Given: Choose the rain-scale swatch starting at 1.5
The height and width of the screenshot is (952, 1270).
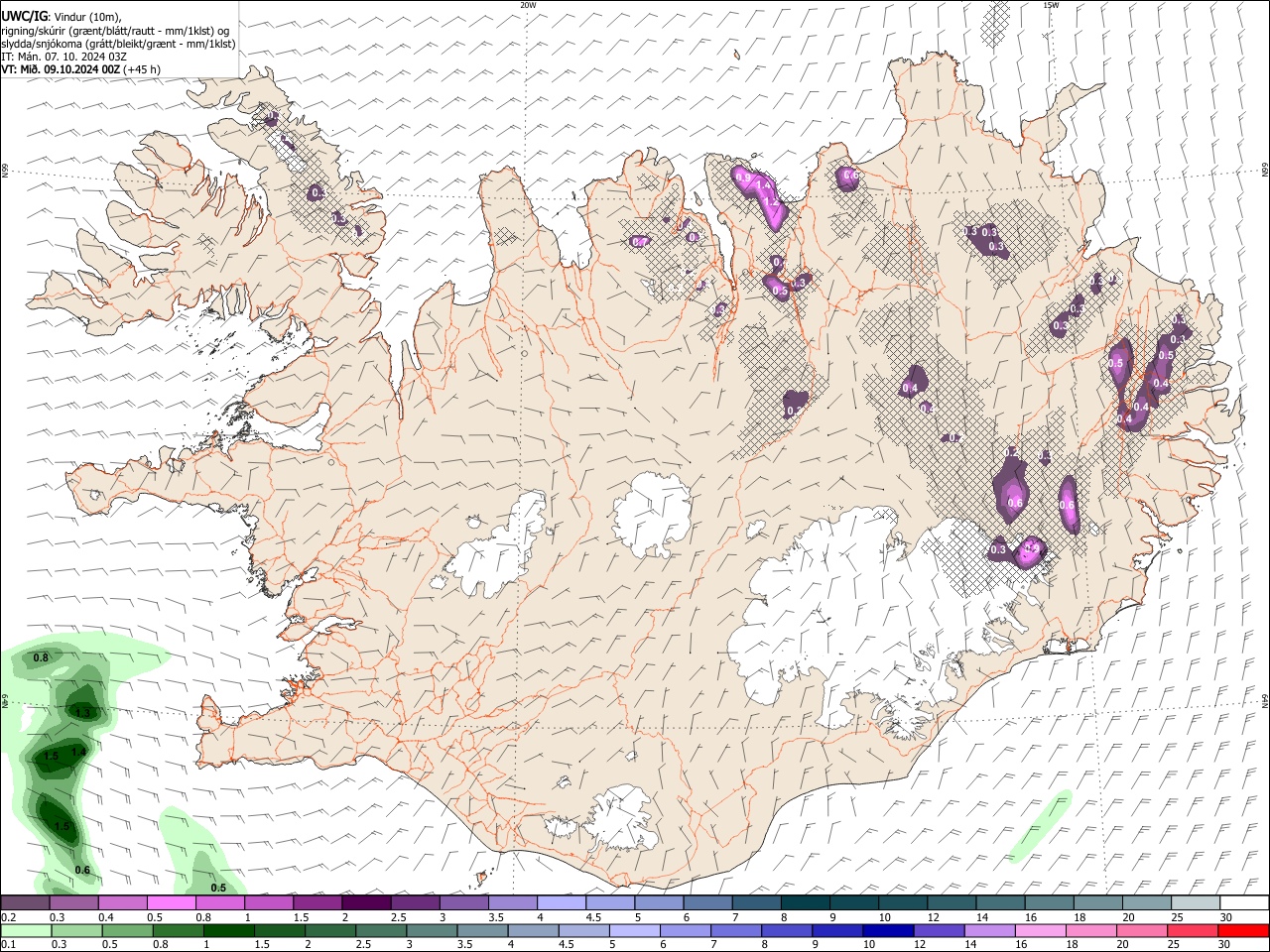Looking at the screenshot, I should 279,930.
